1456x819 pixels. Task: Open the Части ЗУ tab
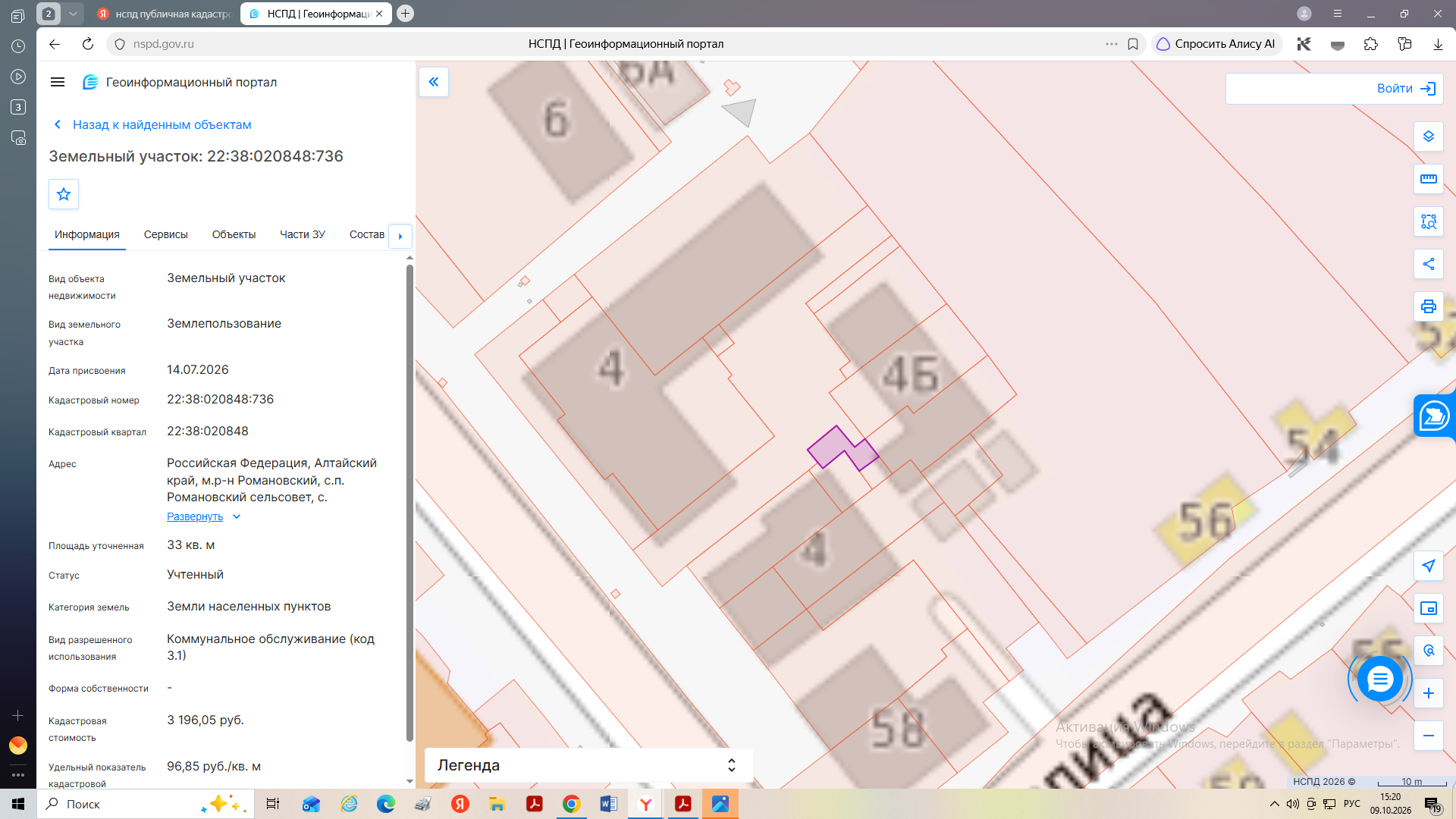coord(303,234)
